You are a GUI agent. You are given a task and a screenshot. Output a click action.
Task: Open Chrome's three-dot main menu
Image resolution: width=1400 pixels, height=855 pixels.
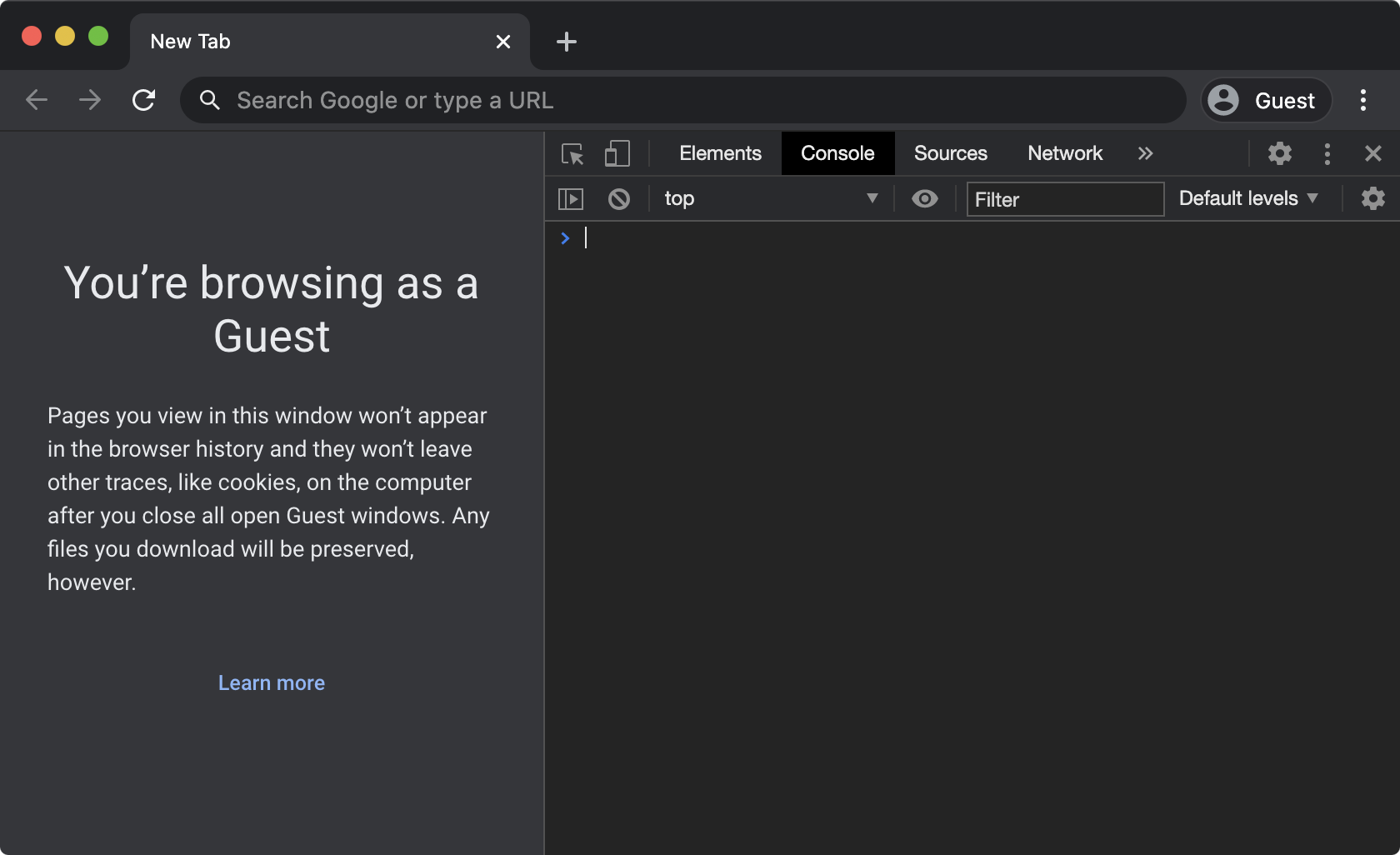point(1363,100)
